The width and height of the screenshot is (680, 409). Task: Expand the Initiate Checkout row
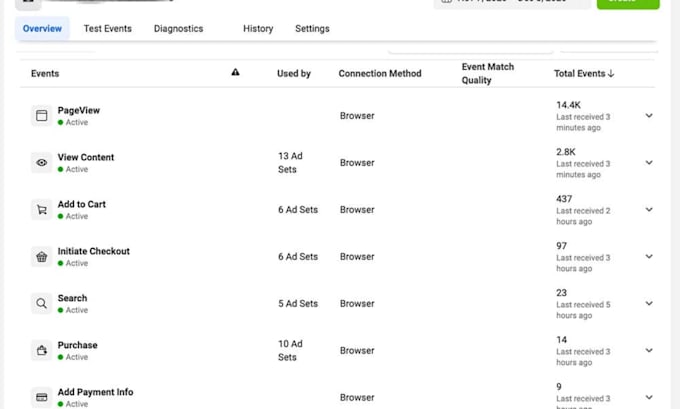(x=649, y=256)
